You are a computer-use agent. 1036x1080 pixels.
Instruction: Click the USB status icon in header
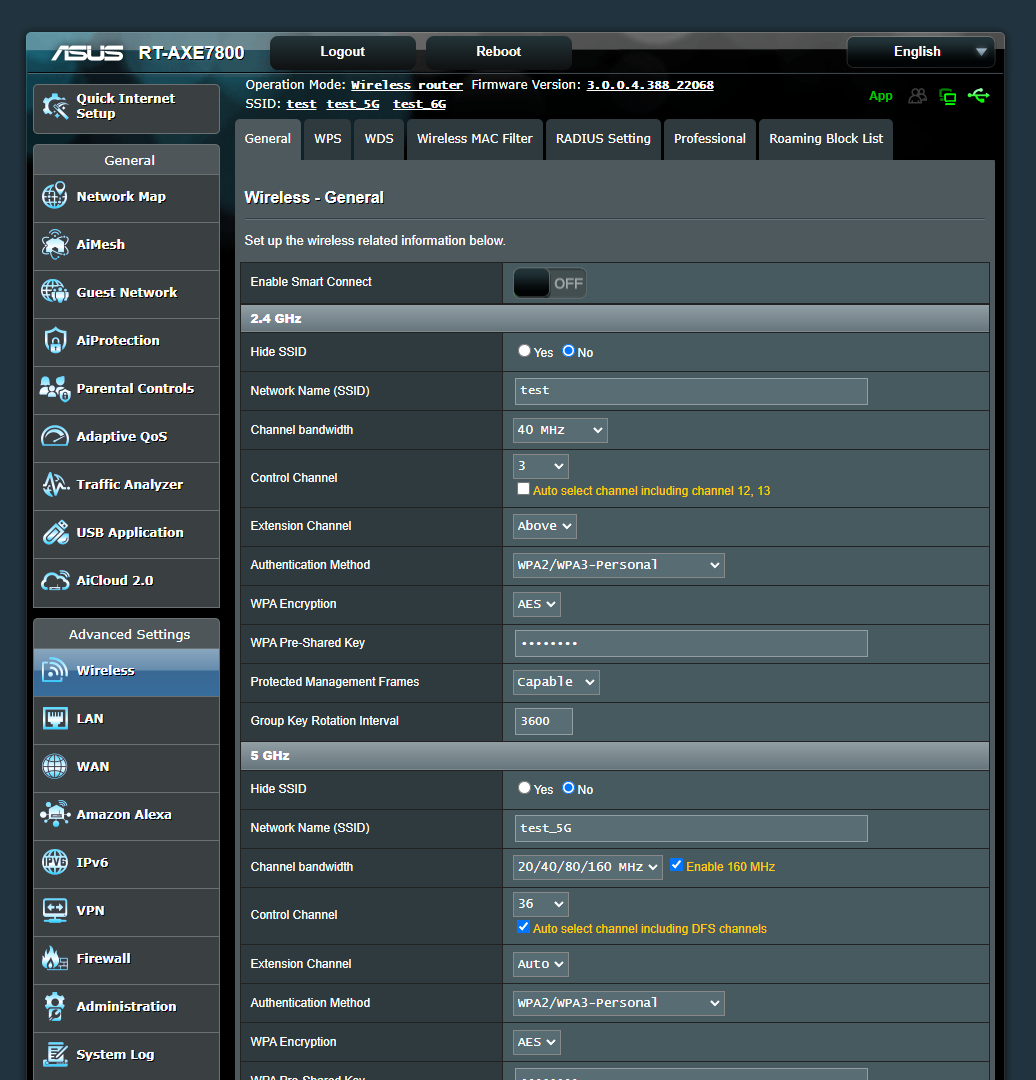coord(979,96)
